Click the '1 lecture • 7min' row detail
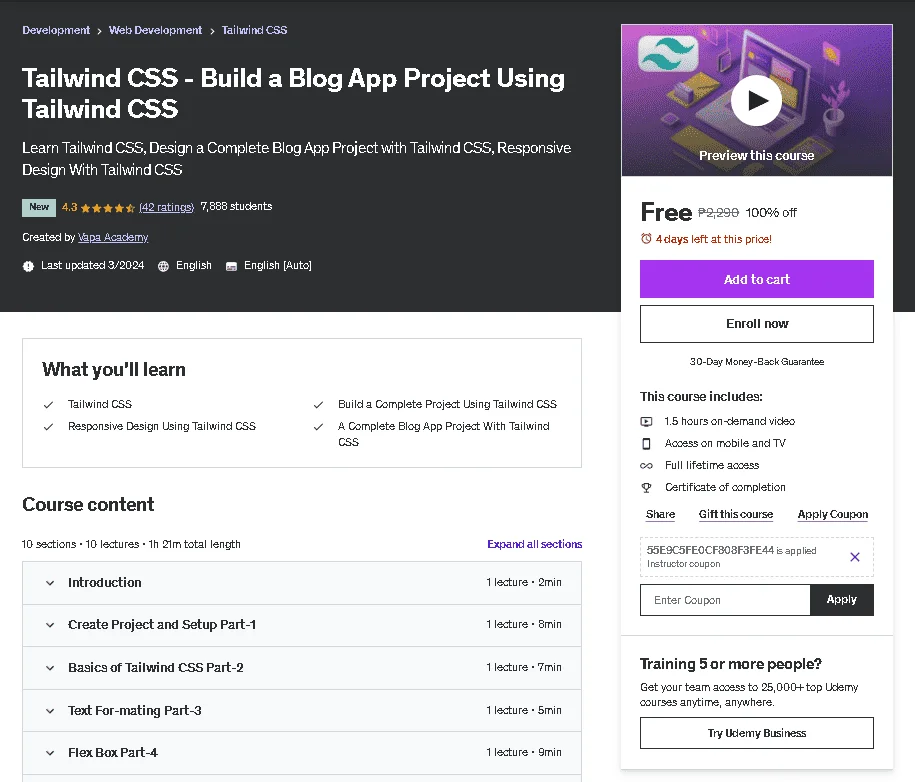Viewport: 915px width, 782px height. (523, 667)
